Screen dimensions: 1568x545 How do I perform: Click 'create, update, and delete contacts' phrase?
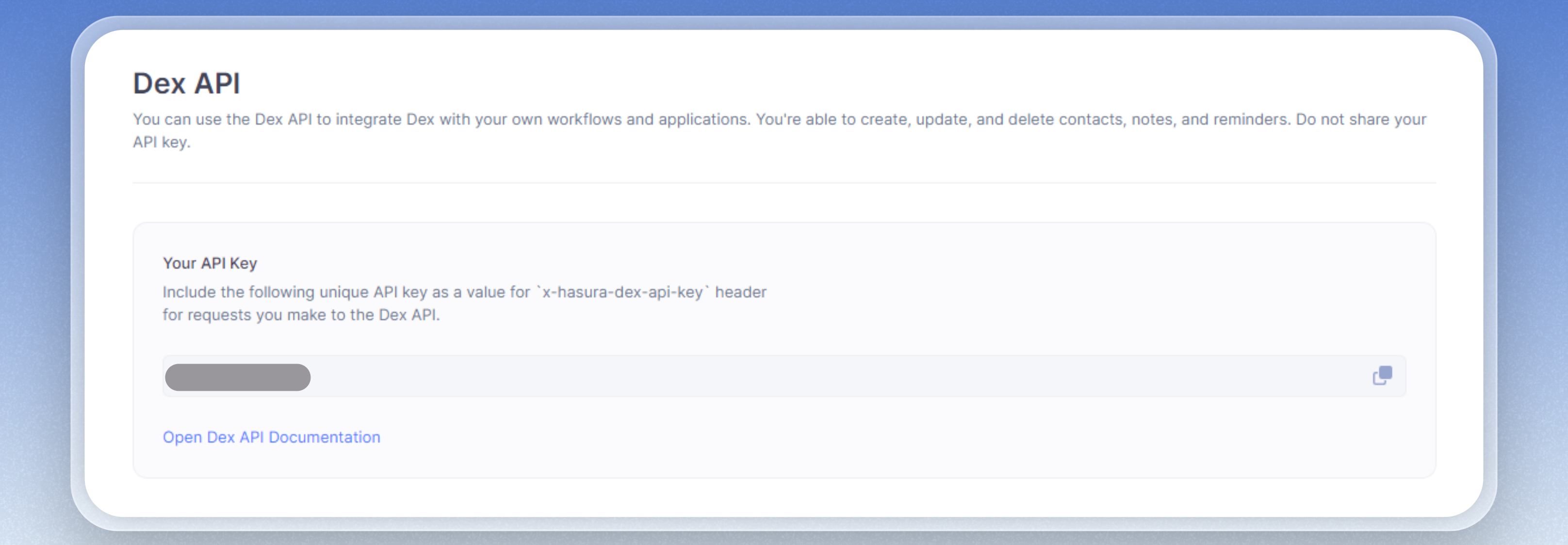(x=991, y=120)
